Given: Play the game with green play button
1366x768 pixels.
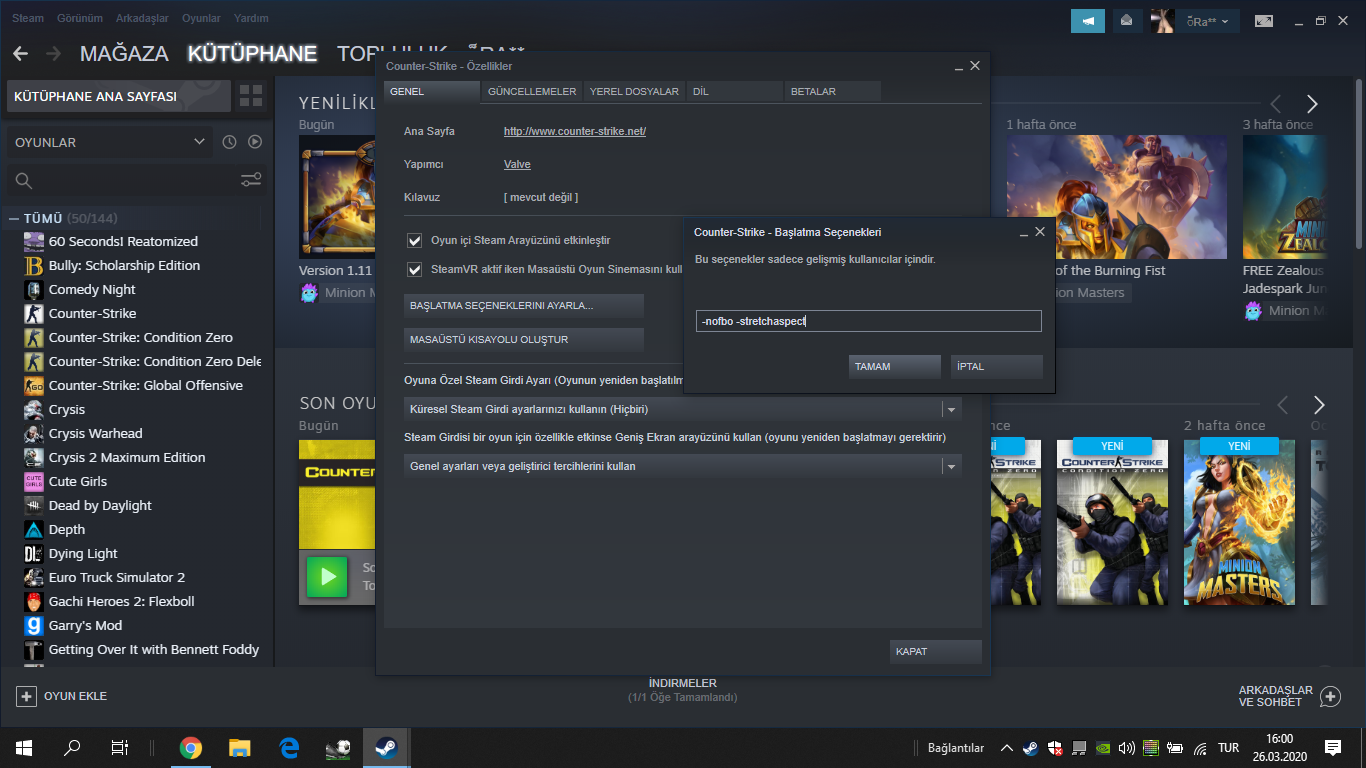Looking at the screenshot, I should pyautogui.click(x=327, y=577).
